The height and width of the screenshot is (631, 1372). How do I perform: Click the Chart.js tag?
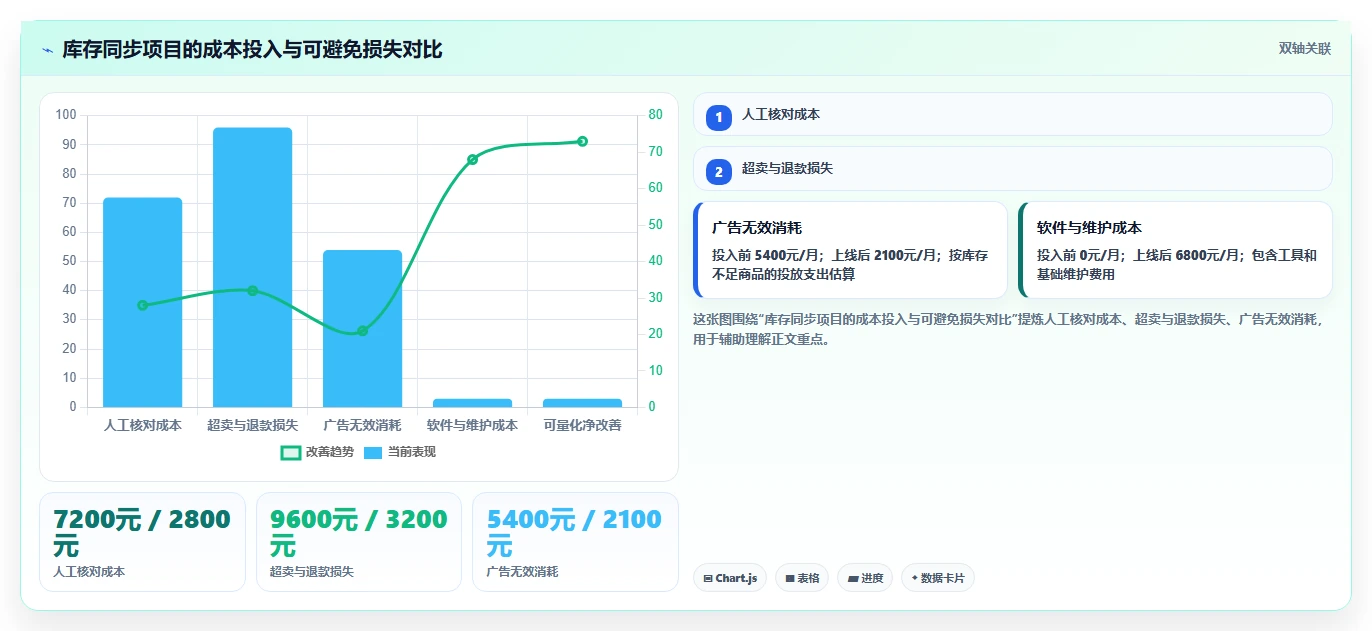click(x=730, y=578)
